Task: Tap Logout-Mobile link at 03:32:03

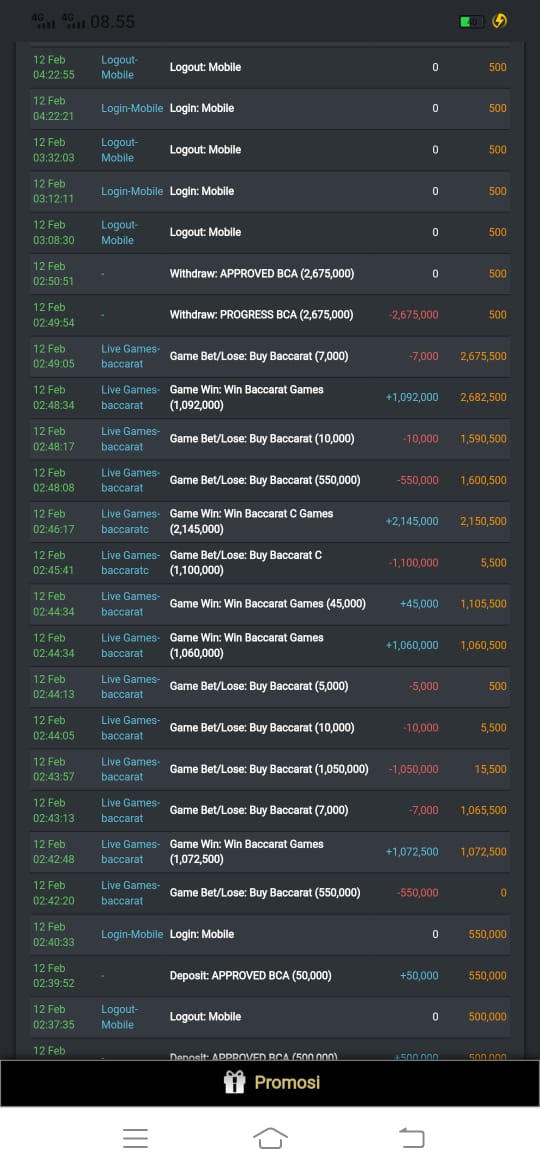Action: (118, 150)
